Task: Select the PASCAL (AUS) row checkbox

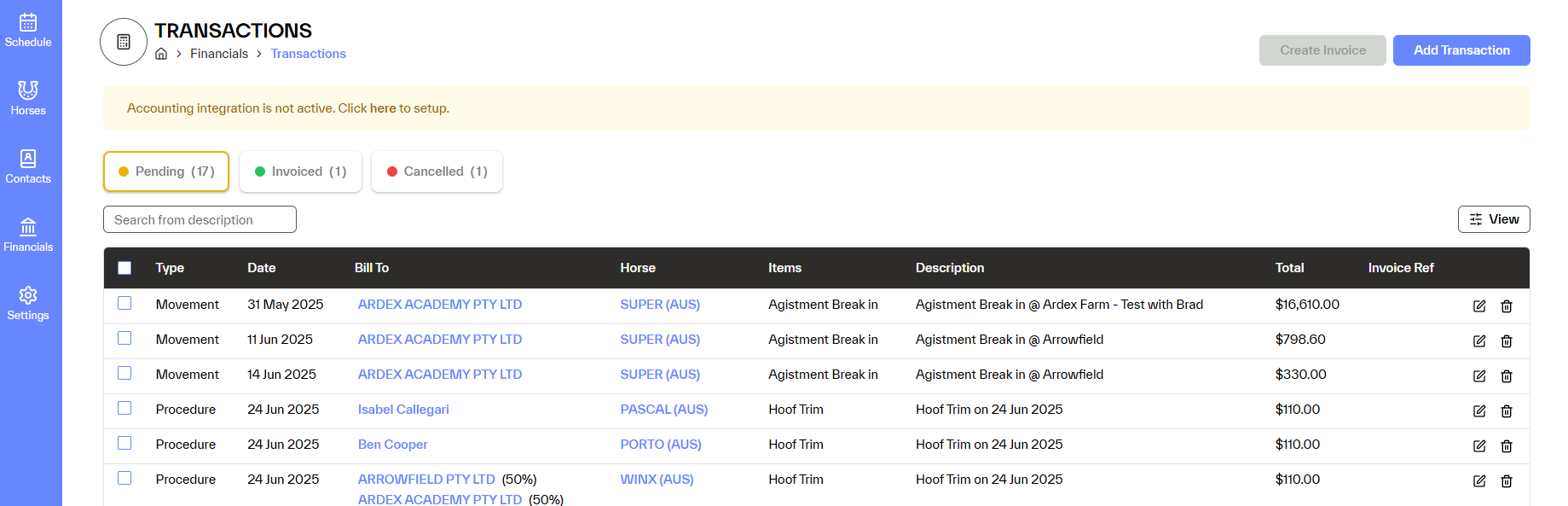Action: pyautogui.click(x=124, y=408)
